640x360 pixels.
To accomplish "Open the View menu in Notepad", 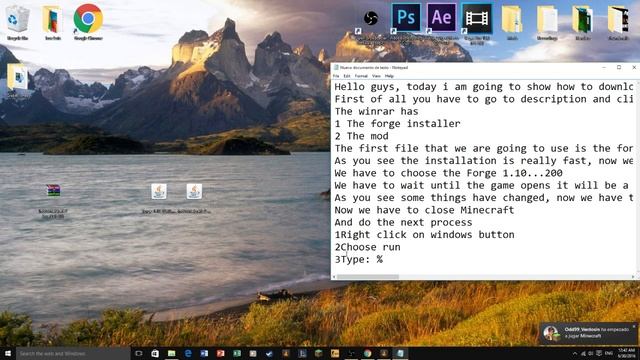I will [376, 76].
